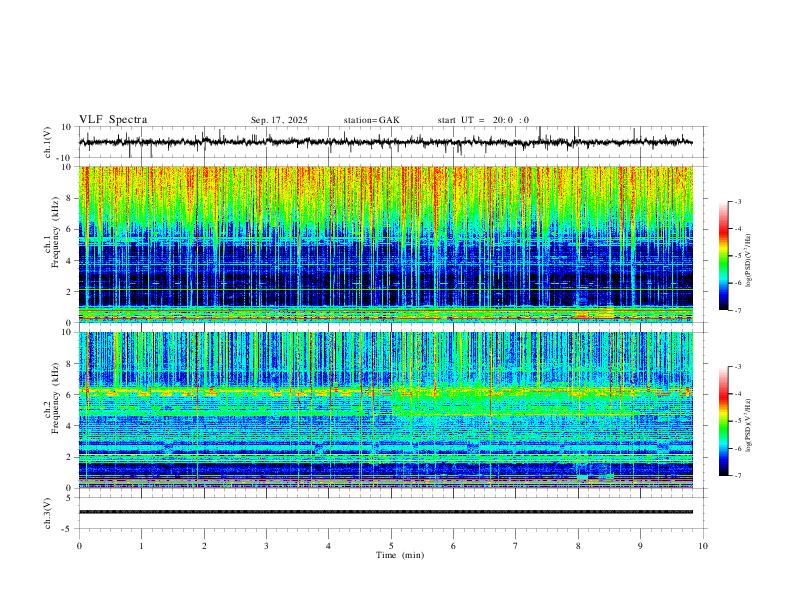Click the 'start UT = 20:0 :0' text
This screenshot has height=612, width=792.
click(483, 120)
